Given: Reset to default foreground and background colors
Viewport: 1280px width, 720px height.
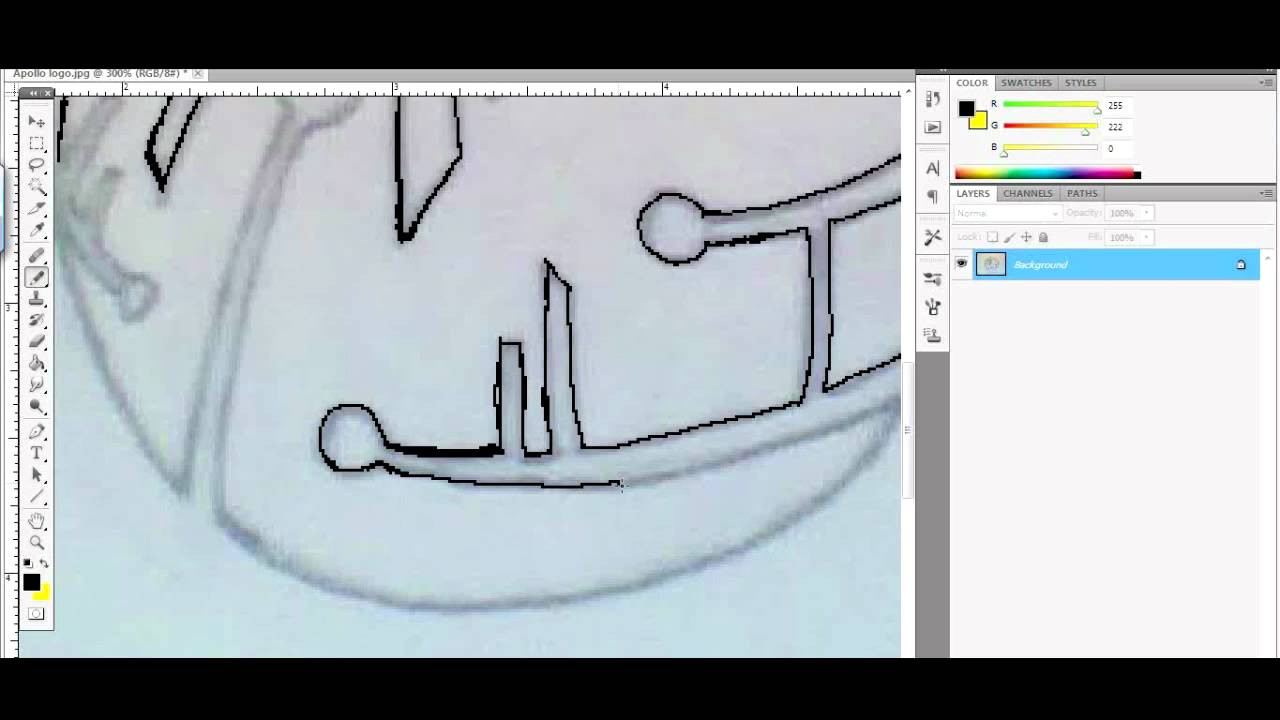Looking at the screenshot, I should pyautogui.click(x=29, y=564).
